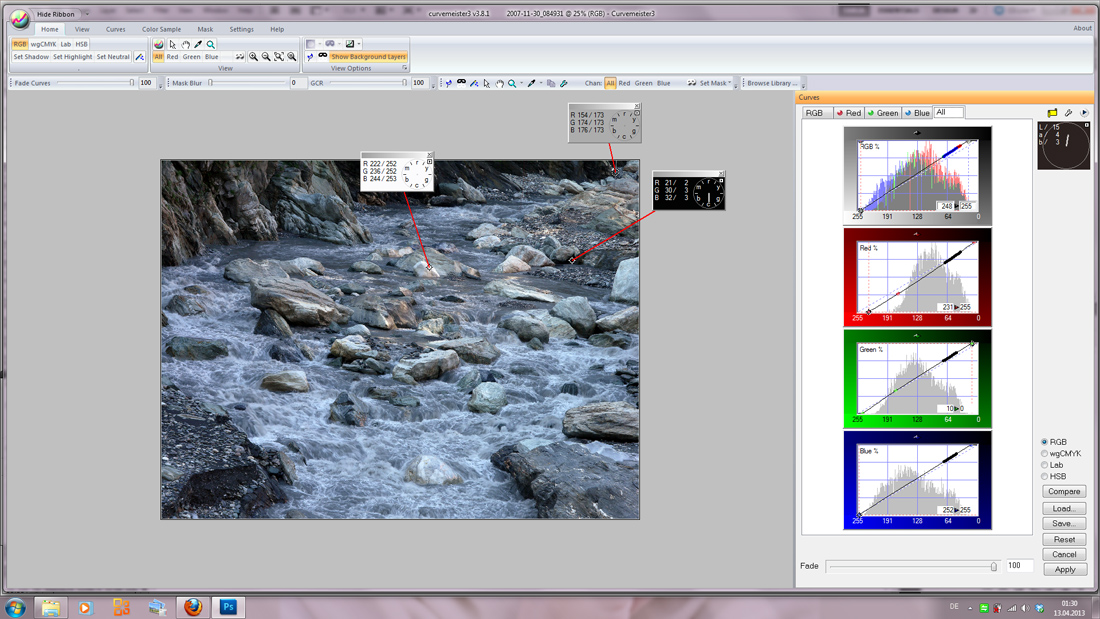Select the hand tool in the lower toolbar
This screenshot has width=1100, height=619.
pyautogui.click(x=499, y=83)
